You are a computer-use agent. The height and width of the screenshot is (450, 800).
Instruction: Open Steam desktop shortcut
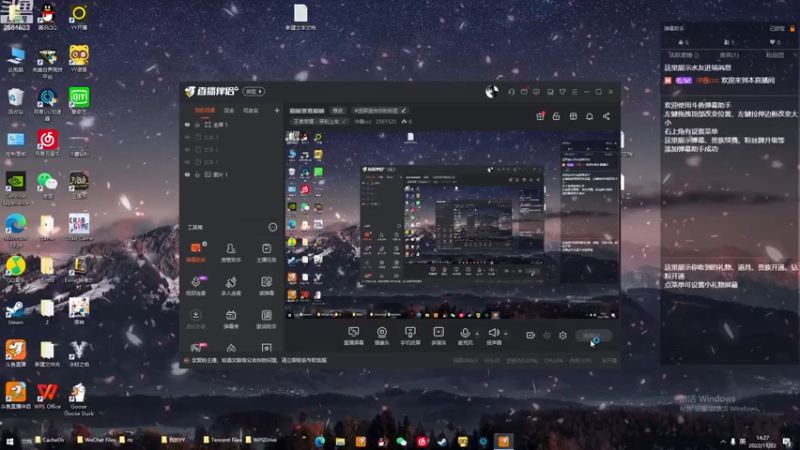(15, 313)
